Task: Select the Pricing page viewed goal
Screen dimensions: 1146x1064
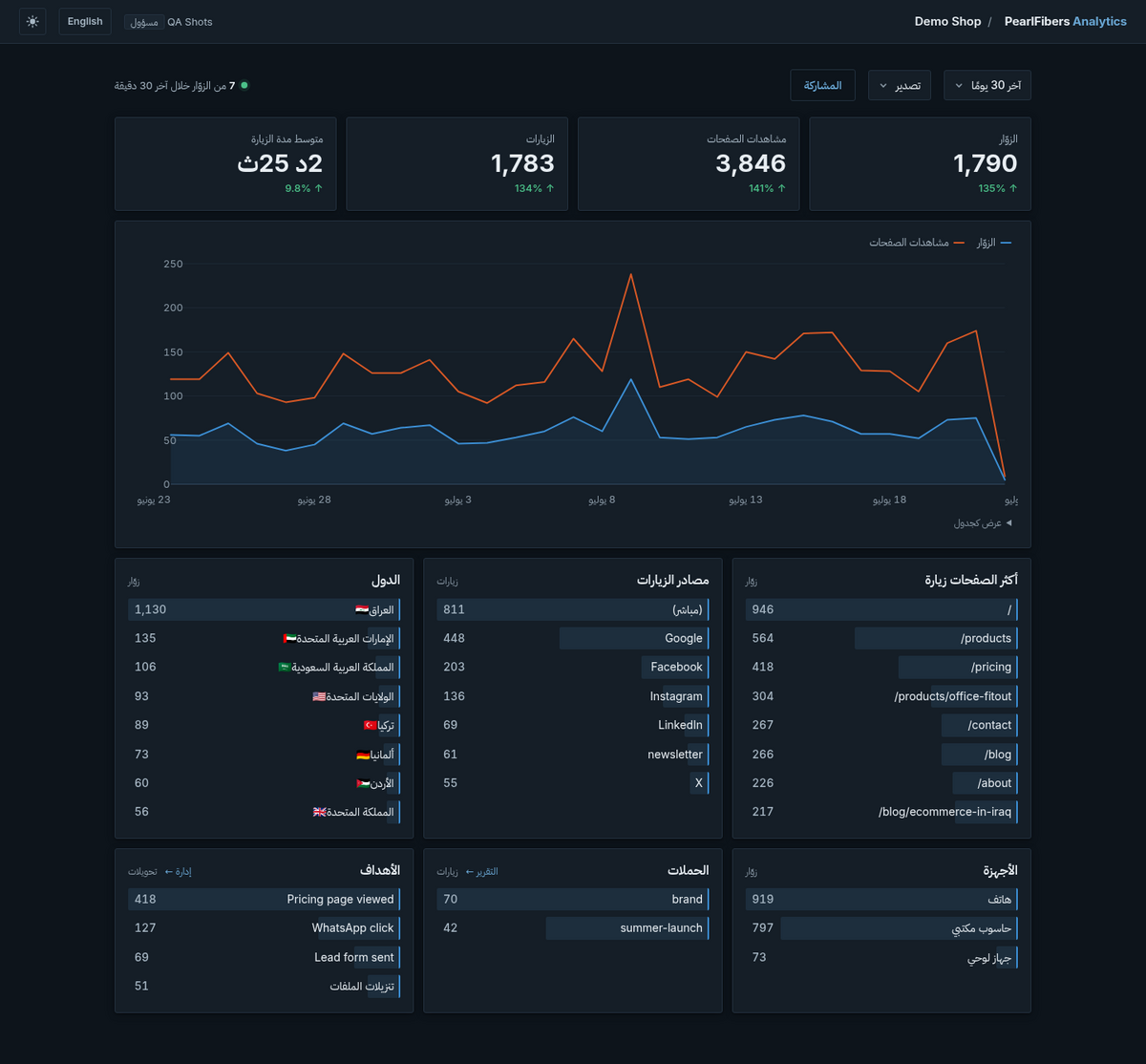Action: click(265, 899)
